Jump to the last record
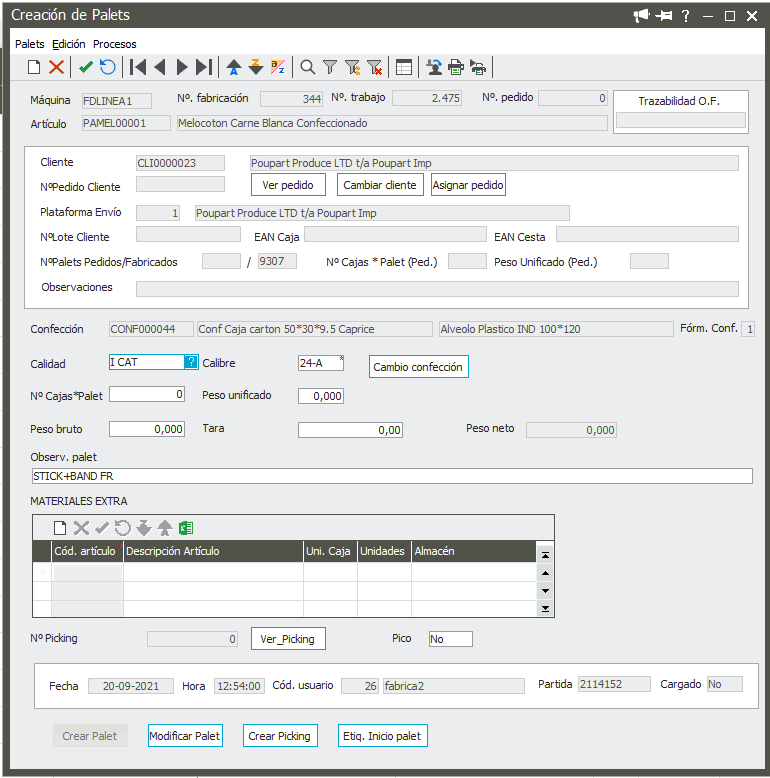Screen dimensions: 770x778 (x=204, y=67)
